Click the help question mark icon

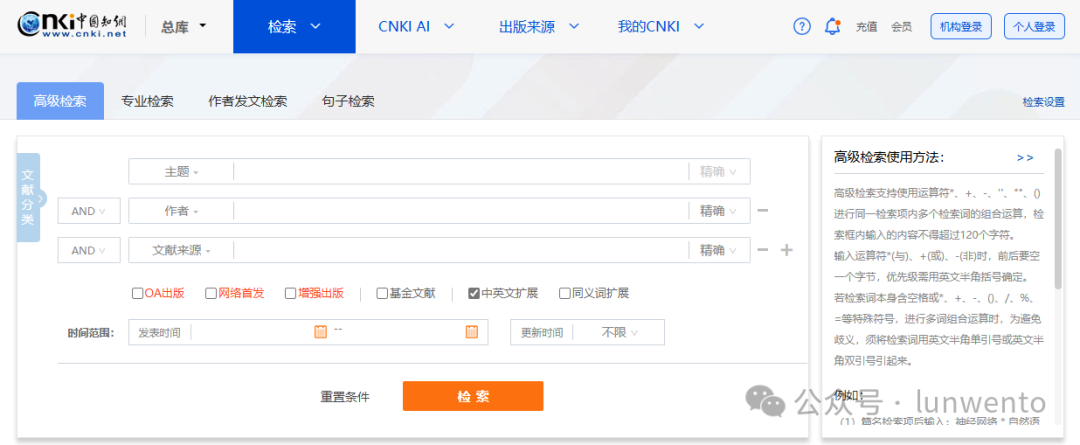(802, 27)
